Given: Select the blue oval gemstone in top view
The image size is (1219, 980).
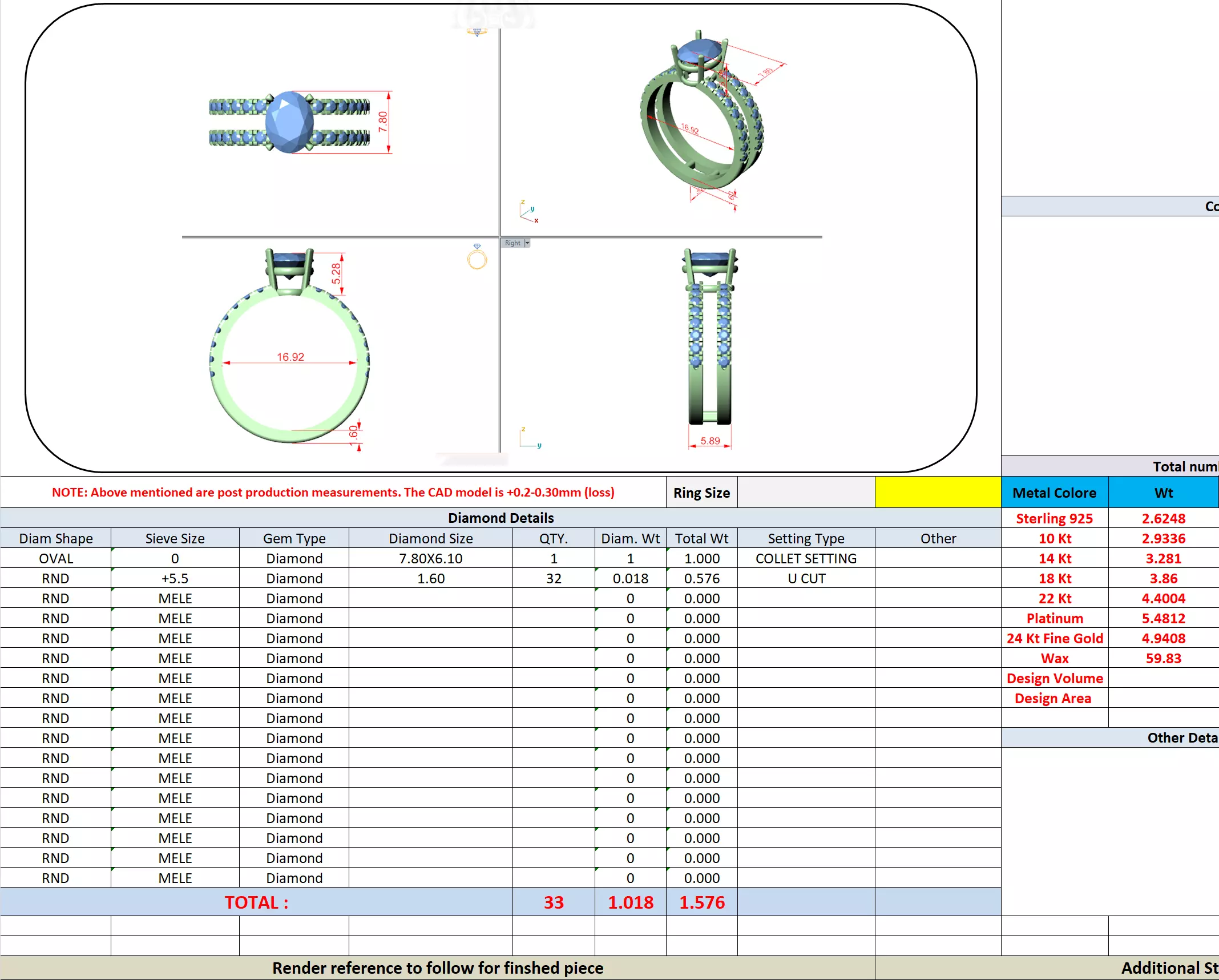Looking at the screenshot, I should point(290,123).
